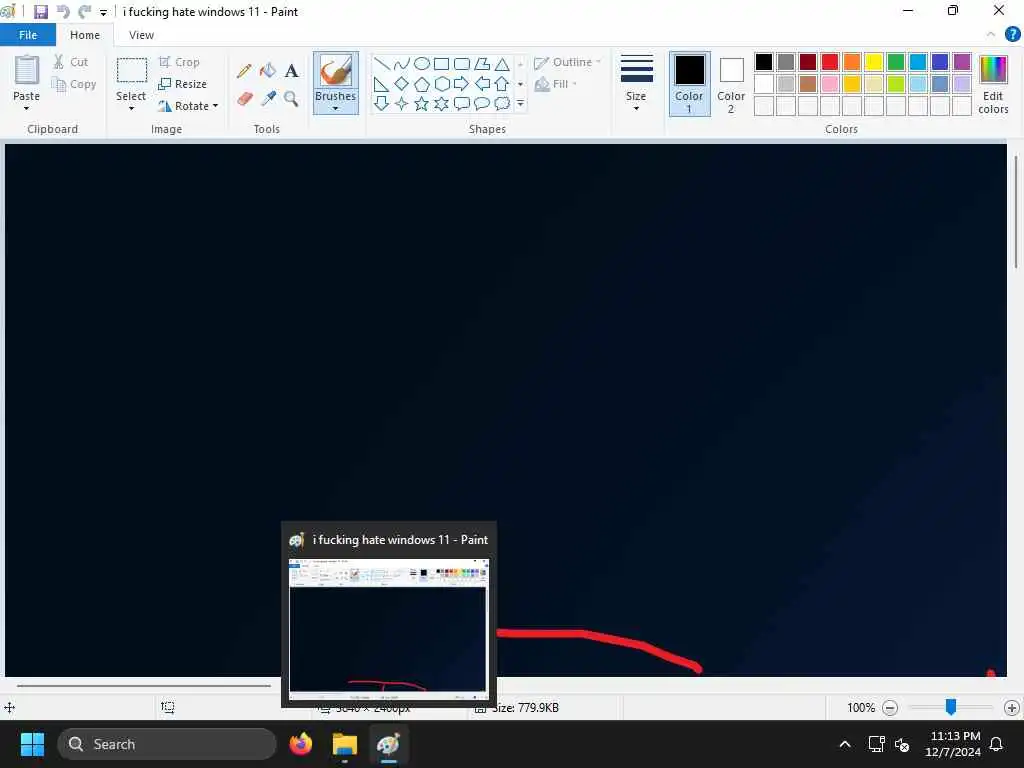Click the Paste clipboard icon
The width and height of the screenshot is (1024, 768).
pyautogui.click(x=27, y=71)
